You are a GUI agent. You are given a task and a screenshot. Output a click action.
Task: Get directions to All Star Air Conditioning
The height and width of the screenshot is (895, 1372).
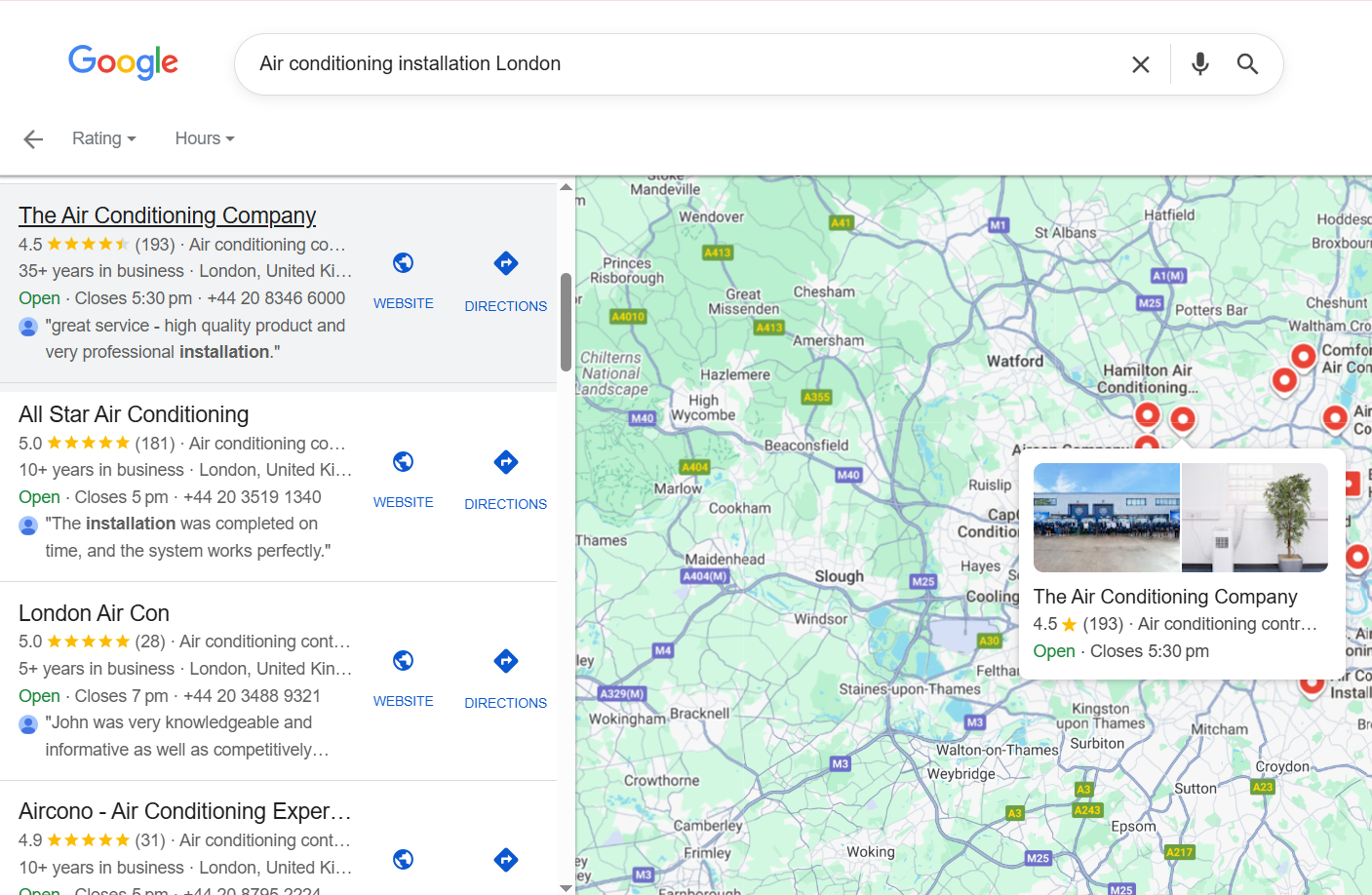[505, 478]
